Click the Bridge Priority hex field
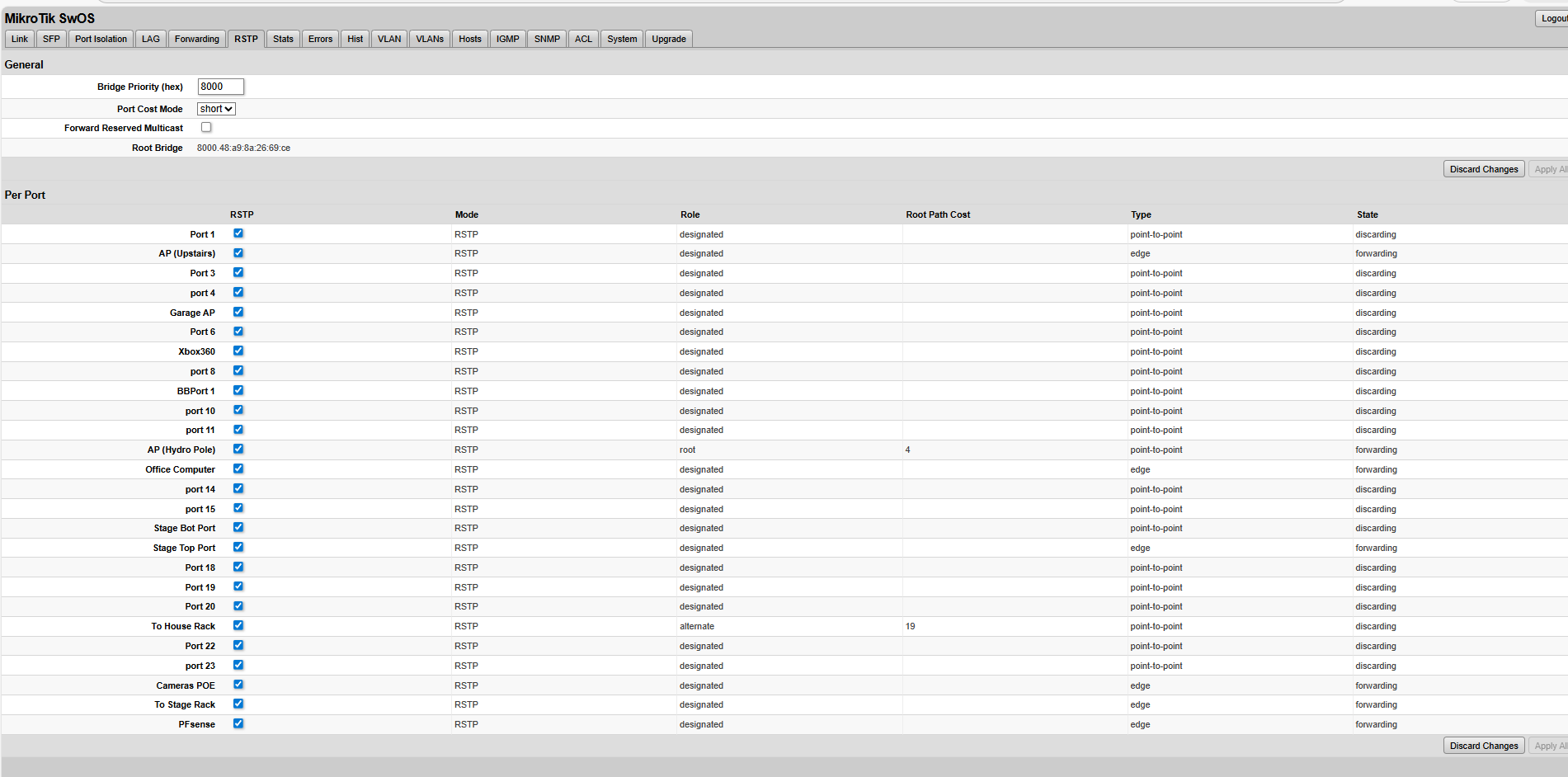The height and width of the screenshot is (777, 1568). 221,87
